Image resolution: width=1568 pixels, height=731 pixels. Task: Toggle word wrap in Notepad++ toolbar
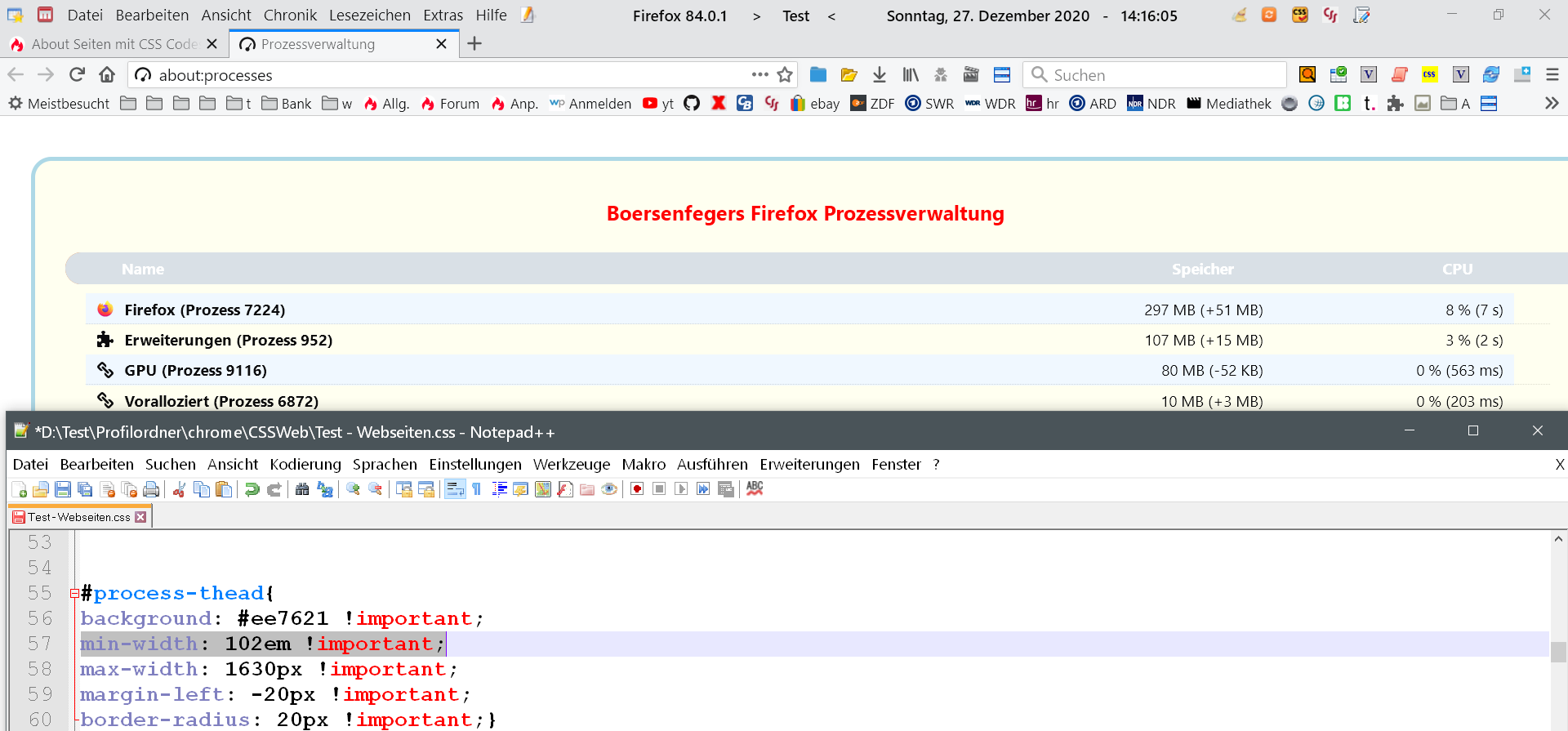click(455, 489)
